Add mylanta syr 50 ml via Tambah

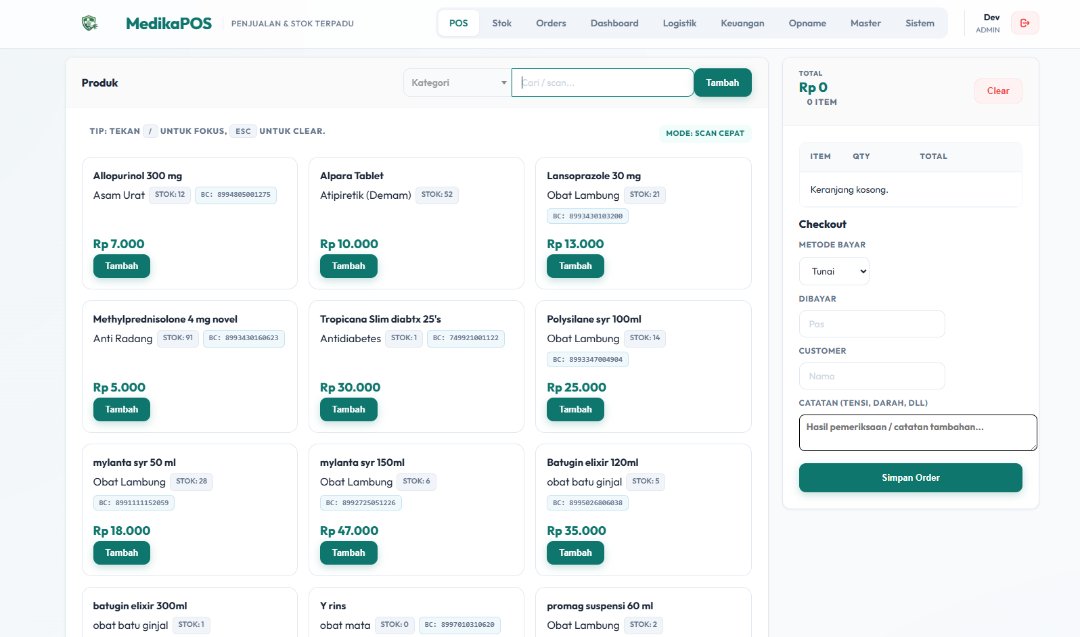tap(121, 552)
